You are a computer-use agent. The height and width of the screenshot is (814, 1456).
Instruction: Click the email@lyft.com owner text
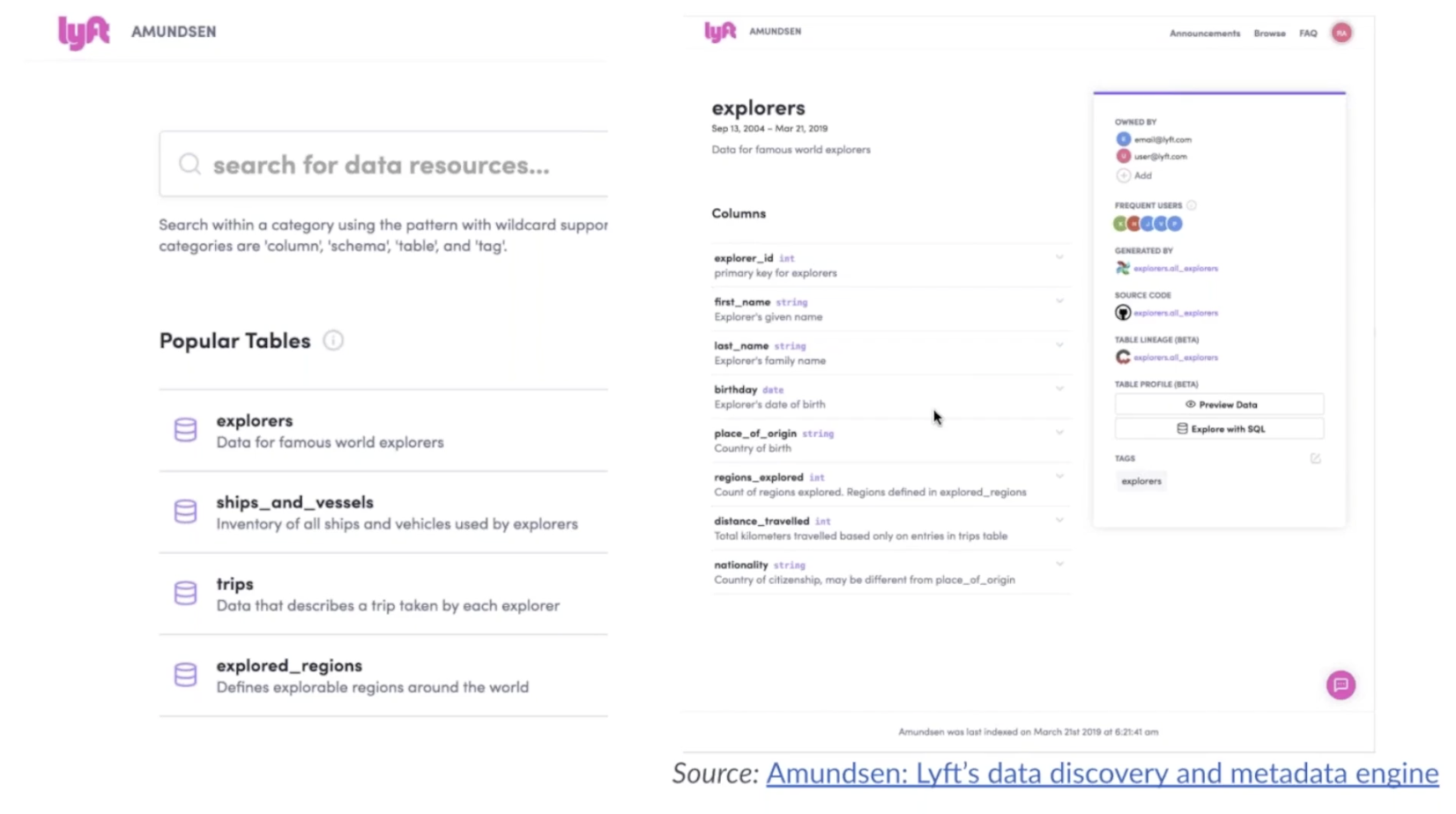pyautogui.click(x=1163, y=139)
